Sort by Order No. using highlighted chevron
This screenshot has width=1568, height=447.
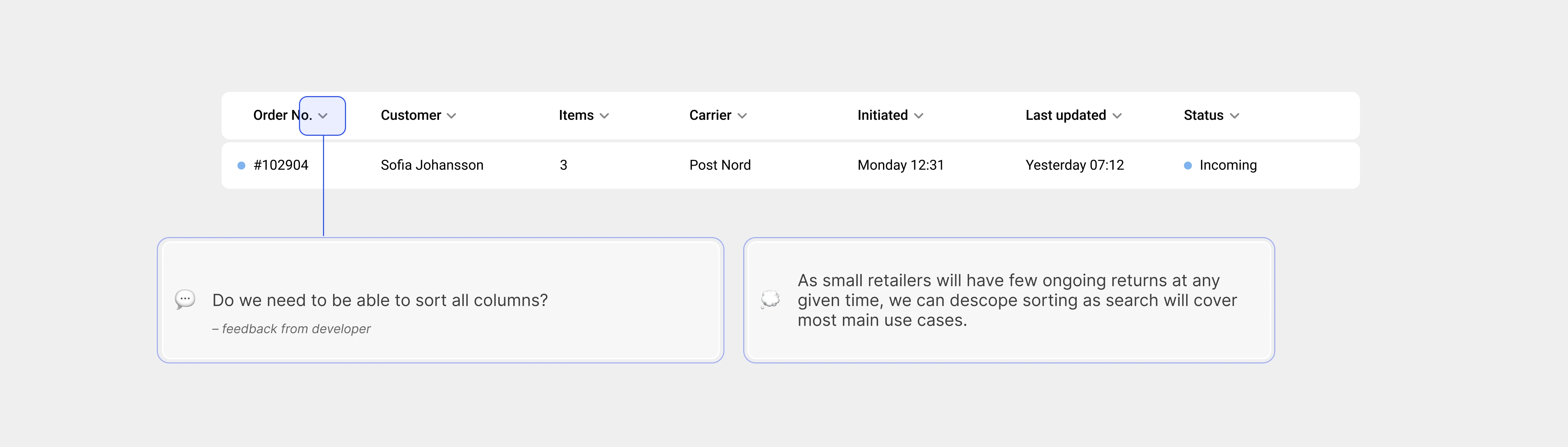(x=323, y=116)
